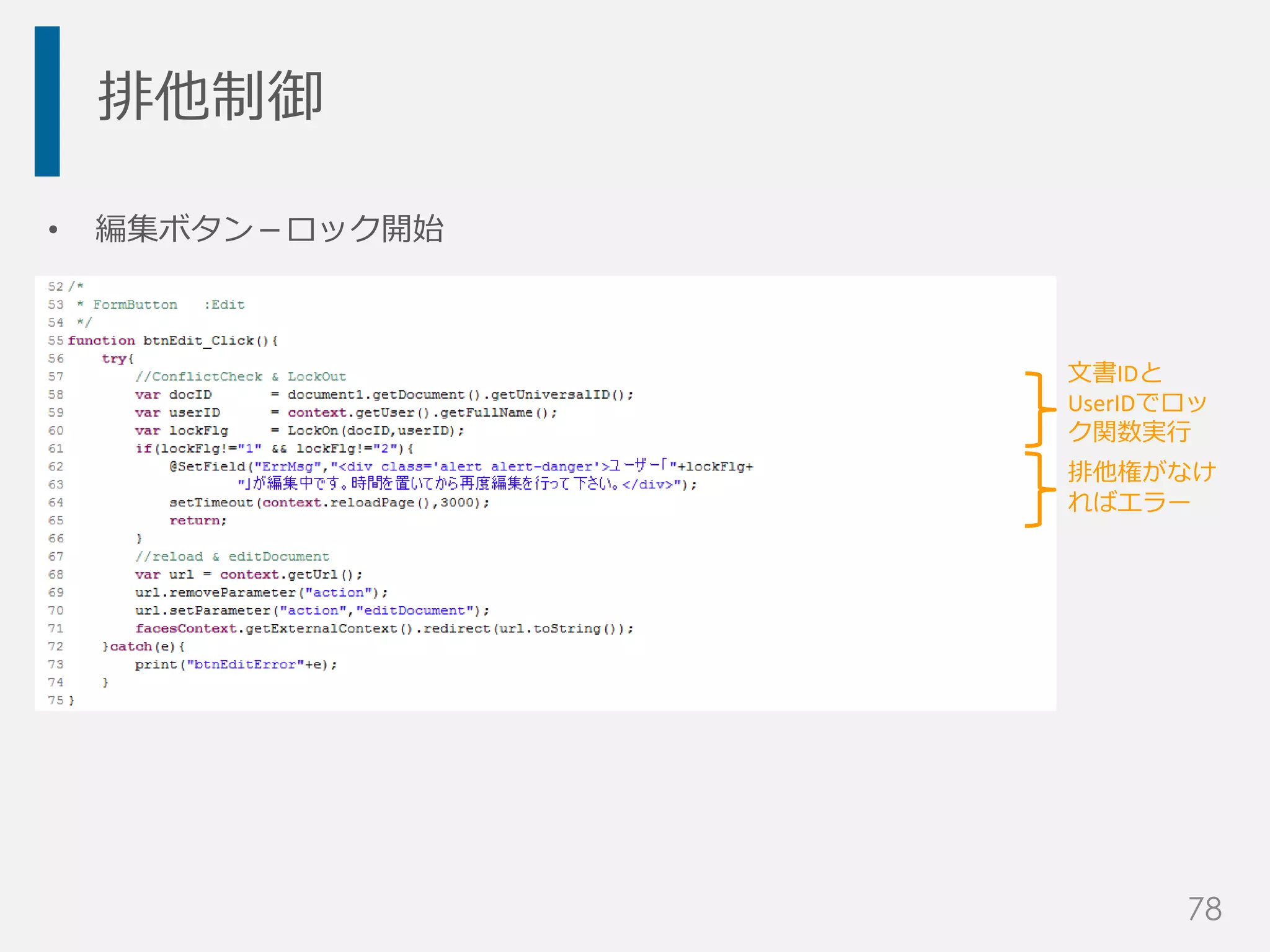Click url.setParameter editDocument line
The height and width of the screenshot is (952, 1270).
313,610
